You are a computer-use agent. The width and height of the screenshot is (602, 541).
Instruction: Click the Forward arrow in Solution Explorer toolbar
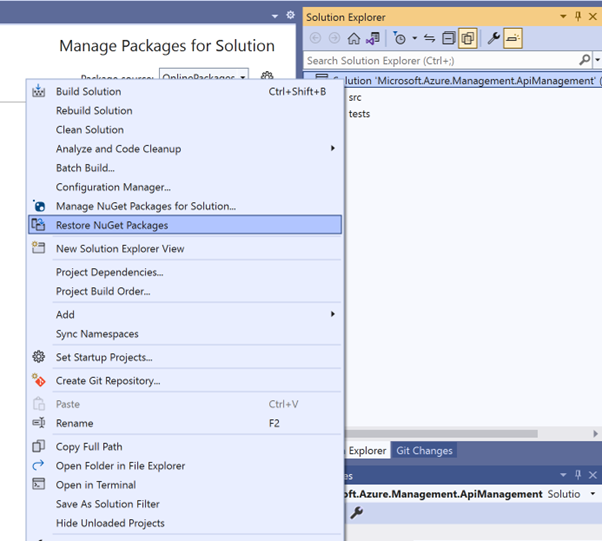pyautogui.click(x=334, y=38)
